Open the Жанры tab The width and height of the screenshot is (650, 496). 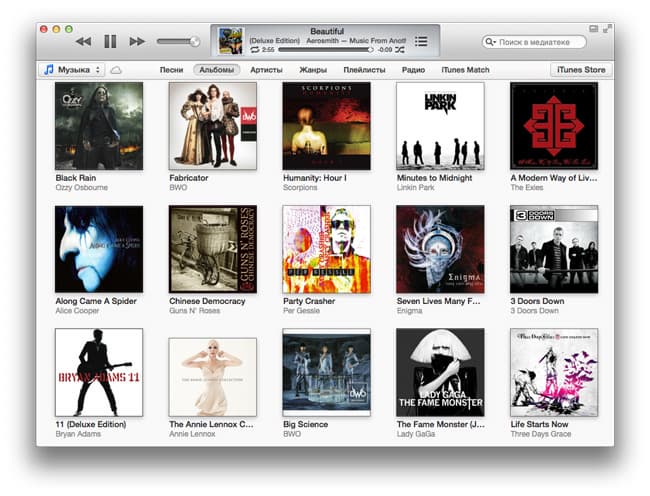pyautogui.click(x=313, y=70)
